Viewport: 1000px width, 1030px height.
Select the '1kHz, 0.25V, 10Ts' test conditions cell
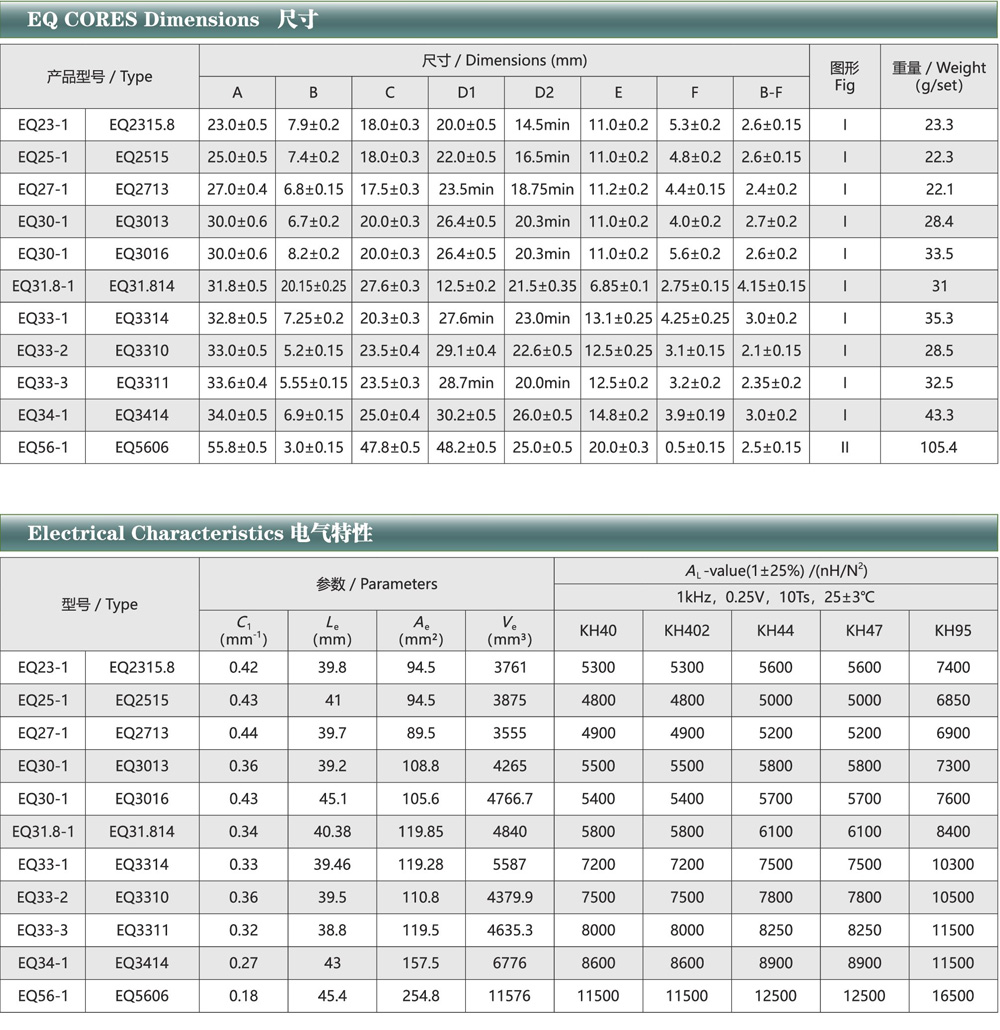pos(776,597)
